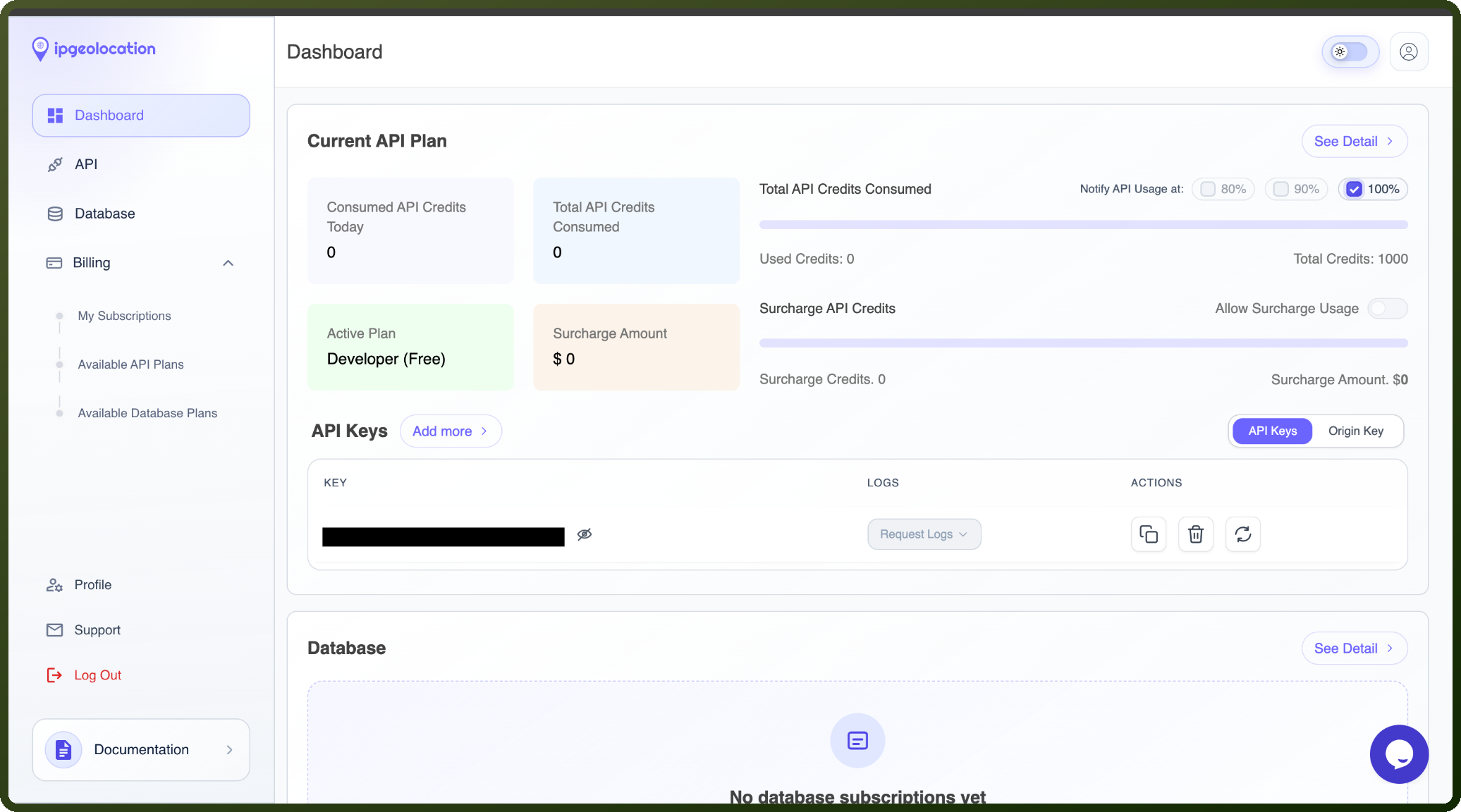The height and width of the screenshot is (812, 1461).
Task: Enable the 80% usage notification checkbox
Action: tap(1208, 189)
